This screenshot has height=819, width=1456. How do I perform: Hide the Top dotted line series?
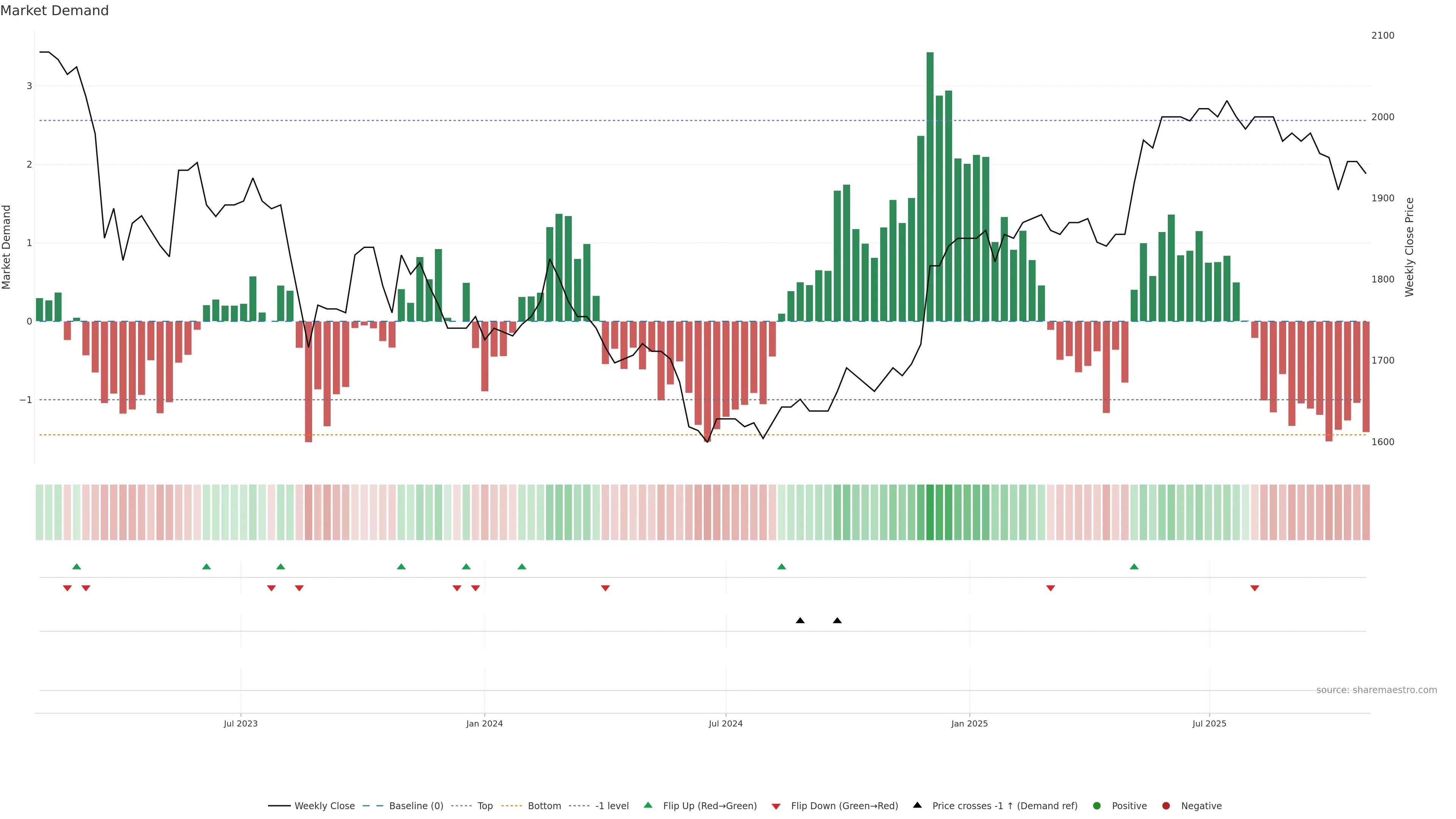485,806
